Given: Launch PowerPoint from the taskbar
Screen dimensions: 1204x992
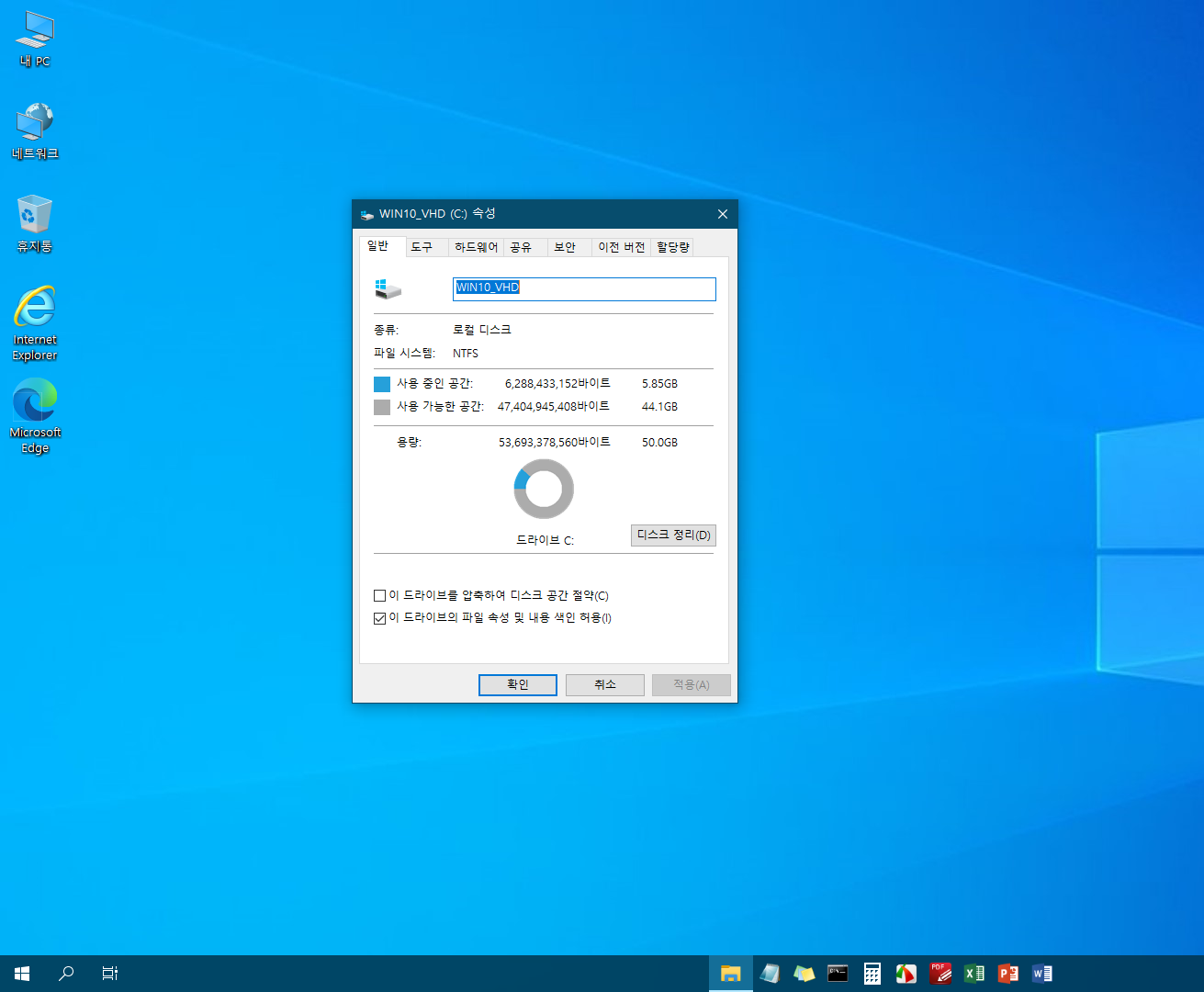Looking at the screenshot, I should [1008, 974].
